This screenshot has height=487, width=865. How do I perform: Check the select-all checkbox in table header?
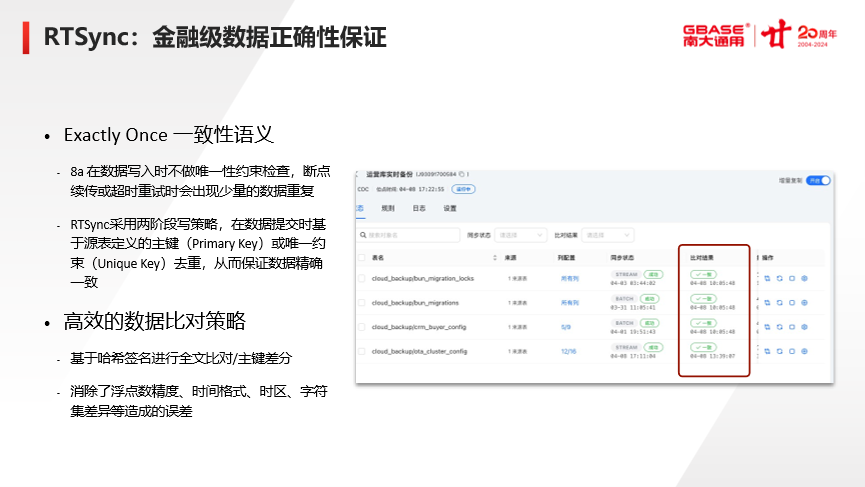(x=362, y=258)
